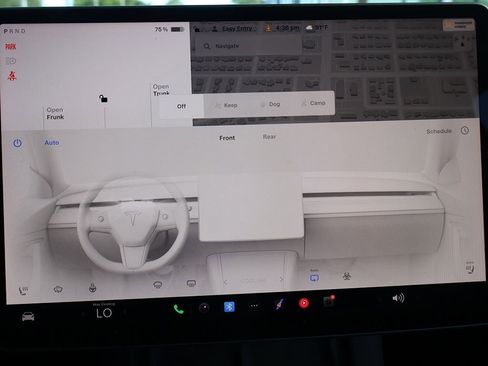
Task: Open the Arcade joystick app
Action: point(279,304)
